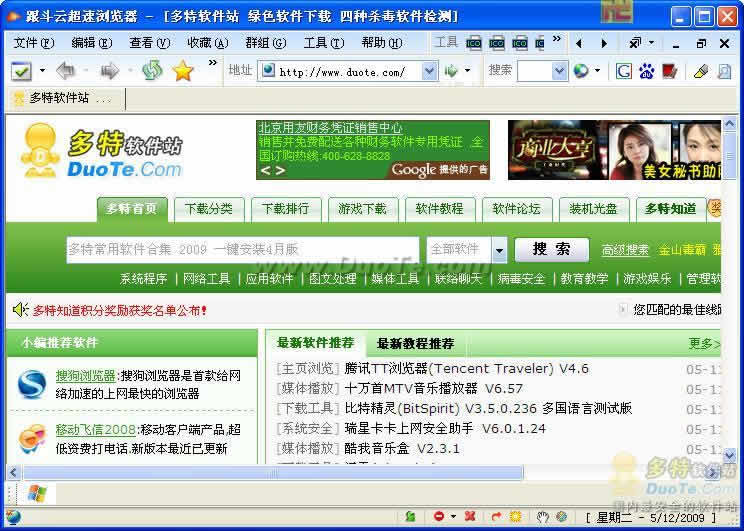Image resolution: width=744 pixels, height=531 pixels.
Task: Activate the yellow highlighter icon
Action: (701, 71)
